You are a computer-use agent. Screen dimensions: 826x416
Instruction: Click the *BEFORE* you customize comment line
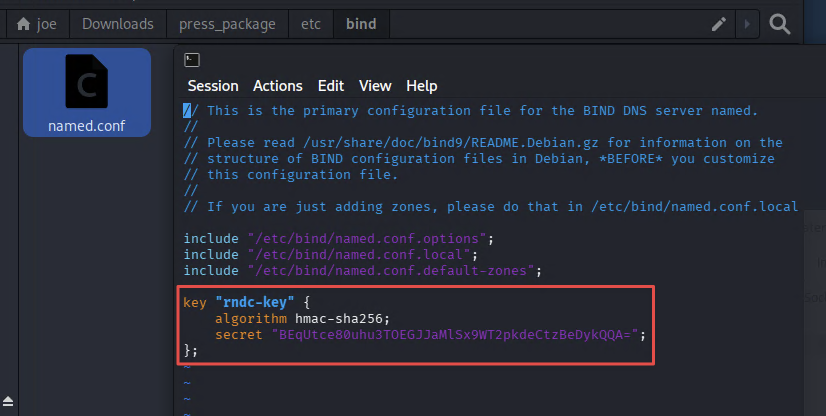click(x=479, y=159)
